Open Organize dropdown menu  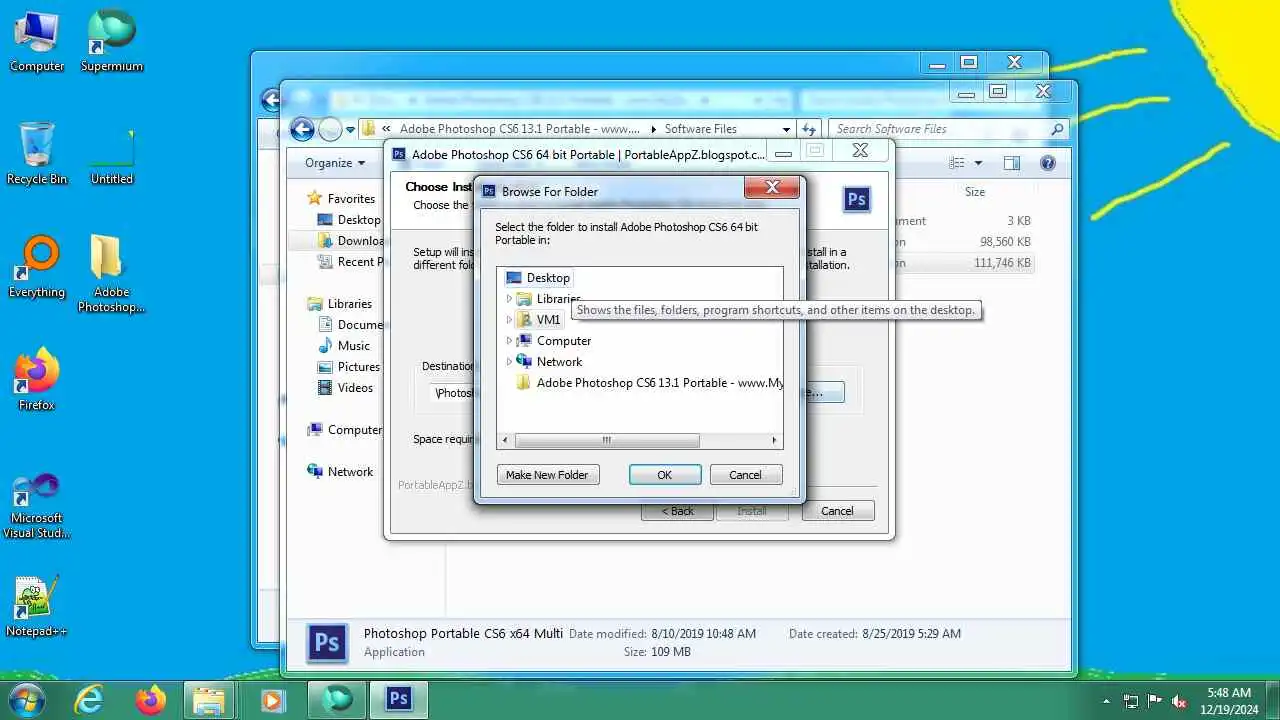[335, 163]
